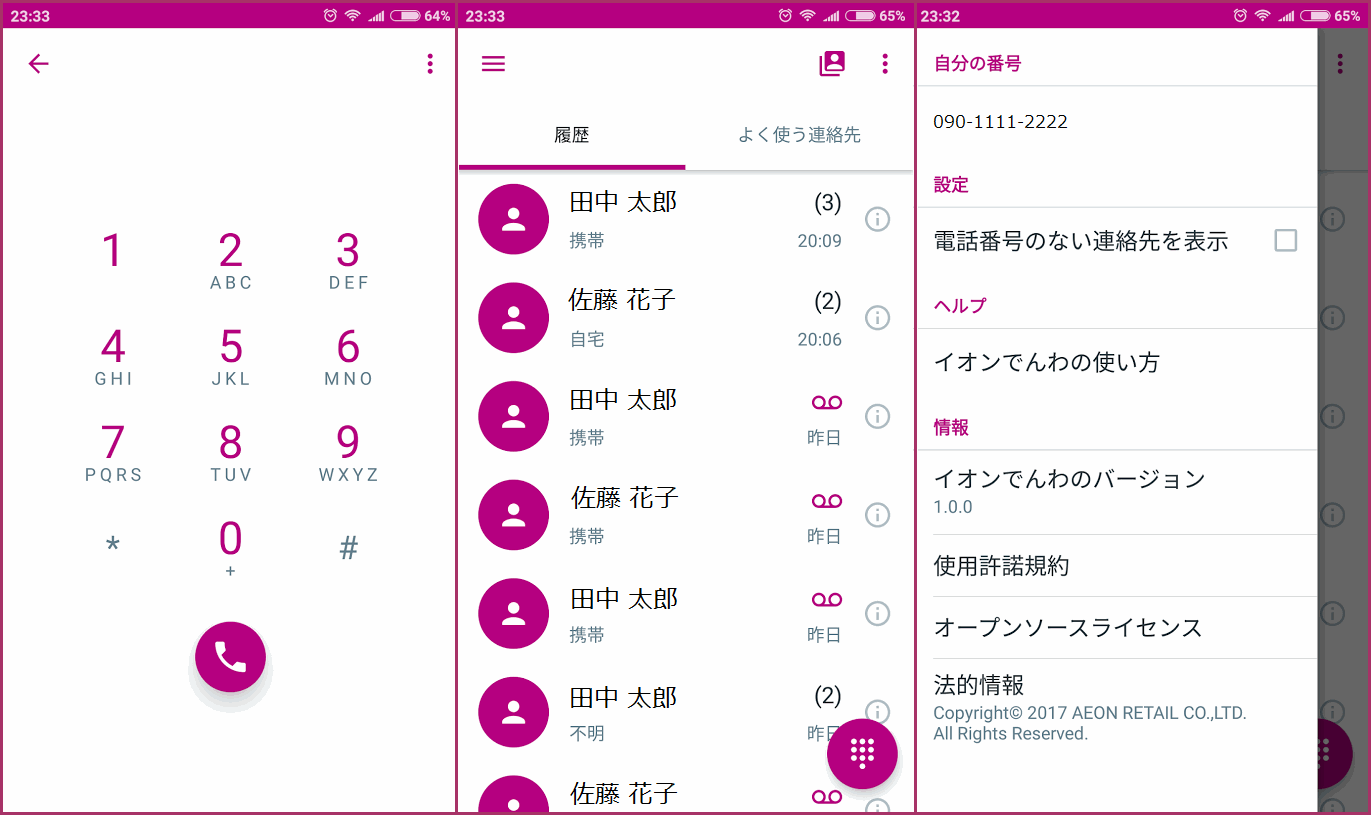Open info for 佐藤 花子 call at 20:06
Viewport: 1371px width, 815px height.
[x=877, y=317]
